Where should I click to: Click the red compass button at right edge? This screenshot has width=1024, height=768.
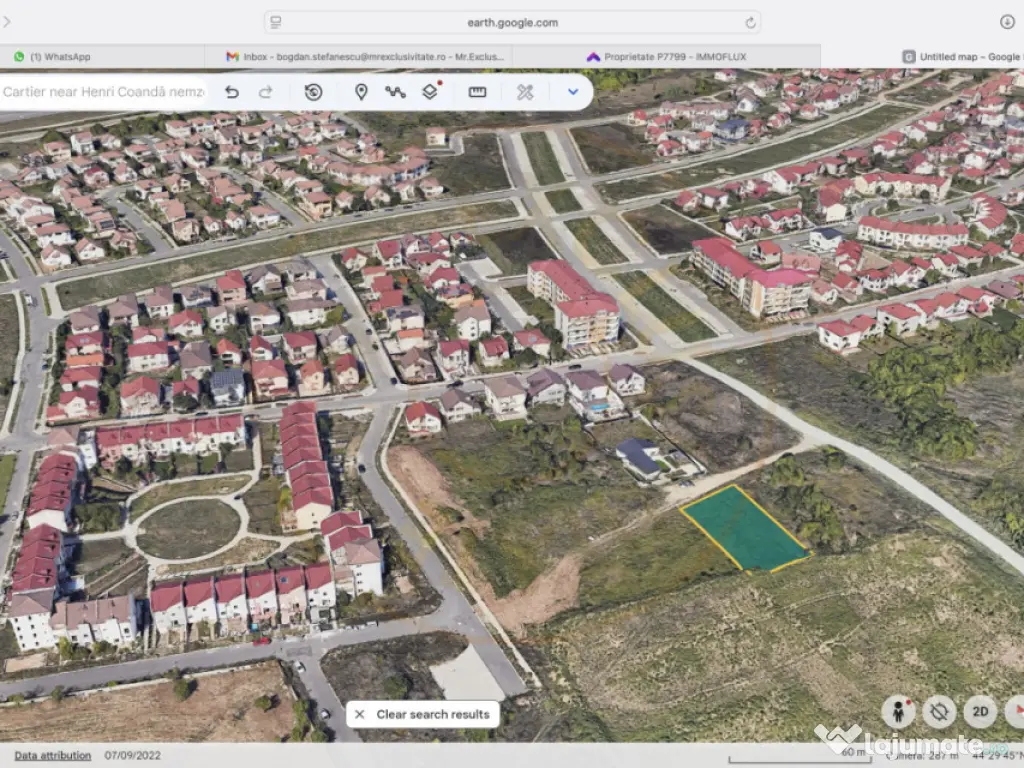[x=1015, y=711]
